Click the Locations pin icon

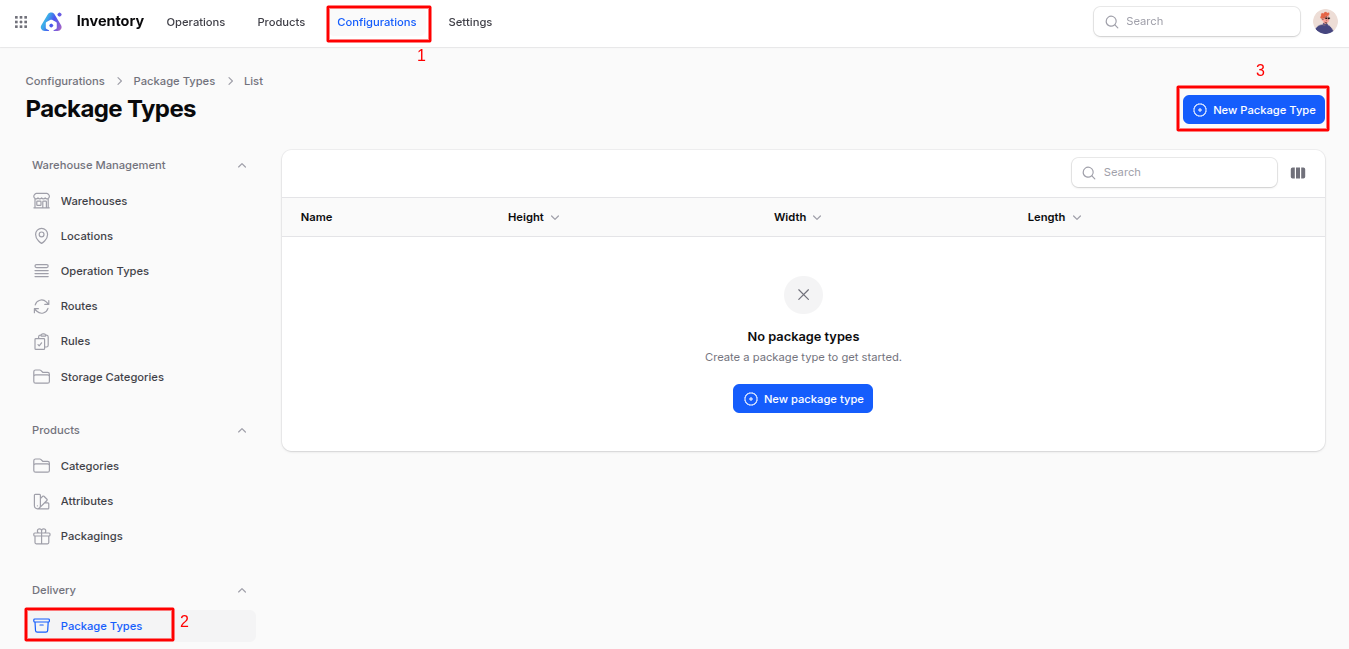[x=41, y=236]
